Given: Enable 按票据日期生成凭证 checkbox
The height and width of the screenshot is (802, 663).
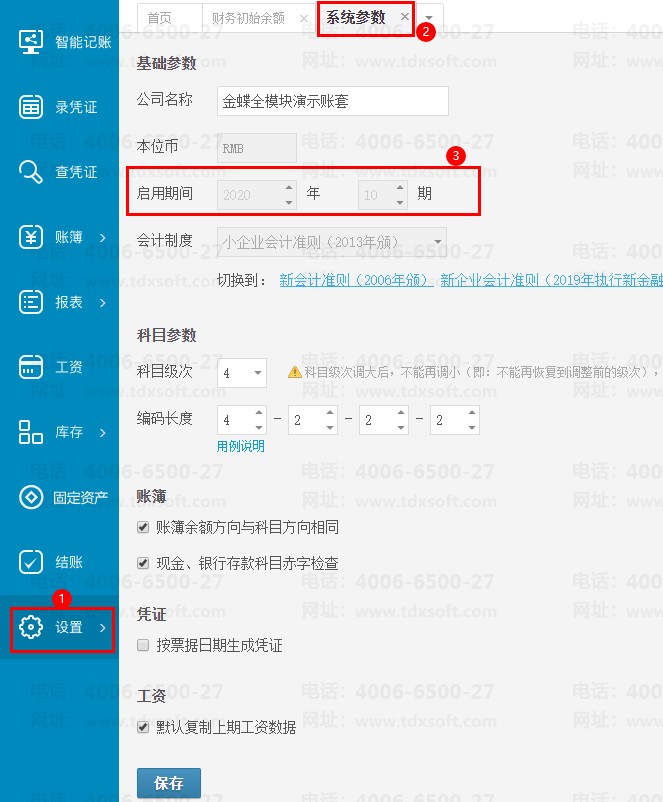Looking at the screenshot, I should (x=143, y=646).
